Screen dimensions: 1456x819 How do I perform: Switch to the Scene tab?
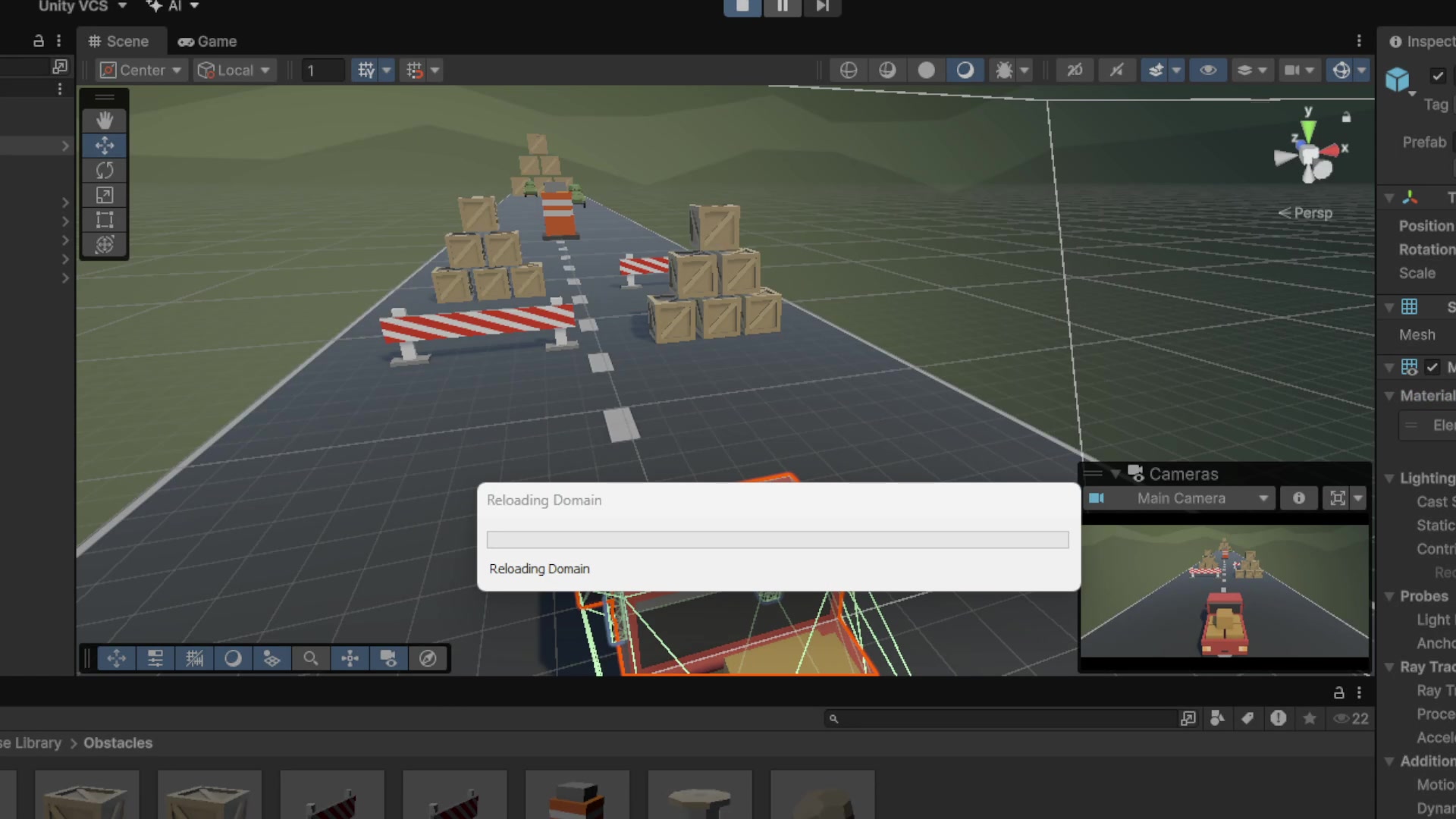point(118,41)
